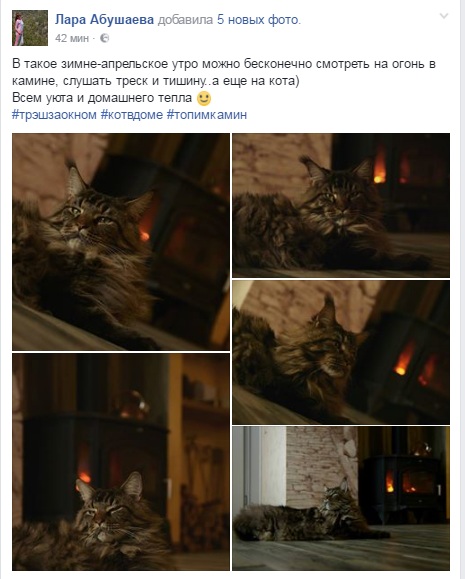Open Лара Абушаева profile picture

tap(30, 28)
